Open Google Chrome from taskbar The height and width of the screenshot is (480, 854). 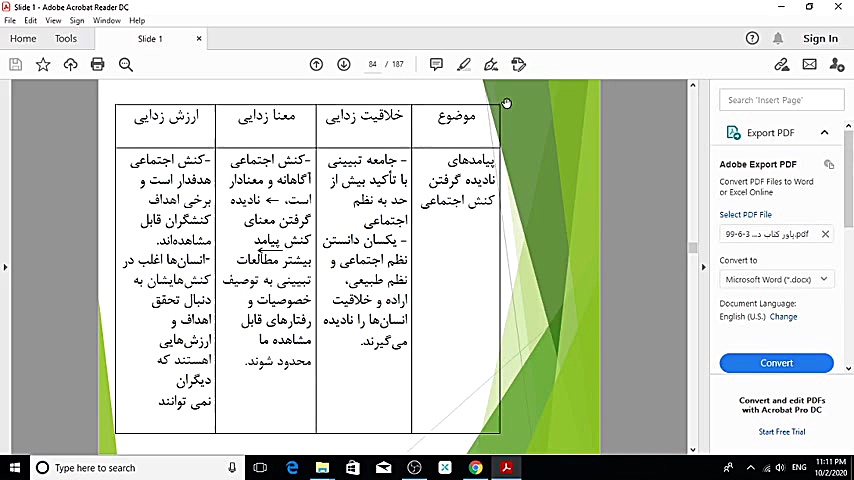click(475, 467)
